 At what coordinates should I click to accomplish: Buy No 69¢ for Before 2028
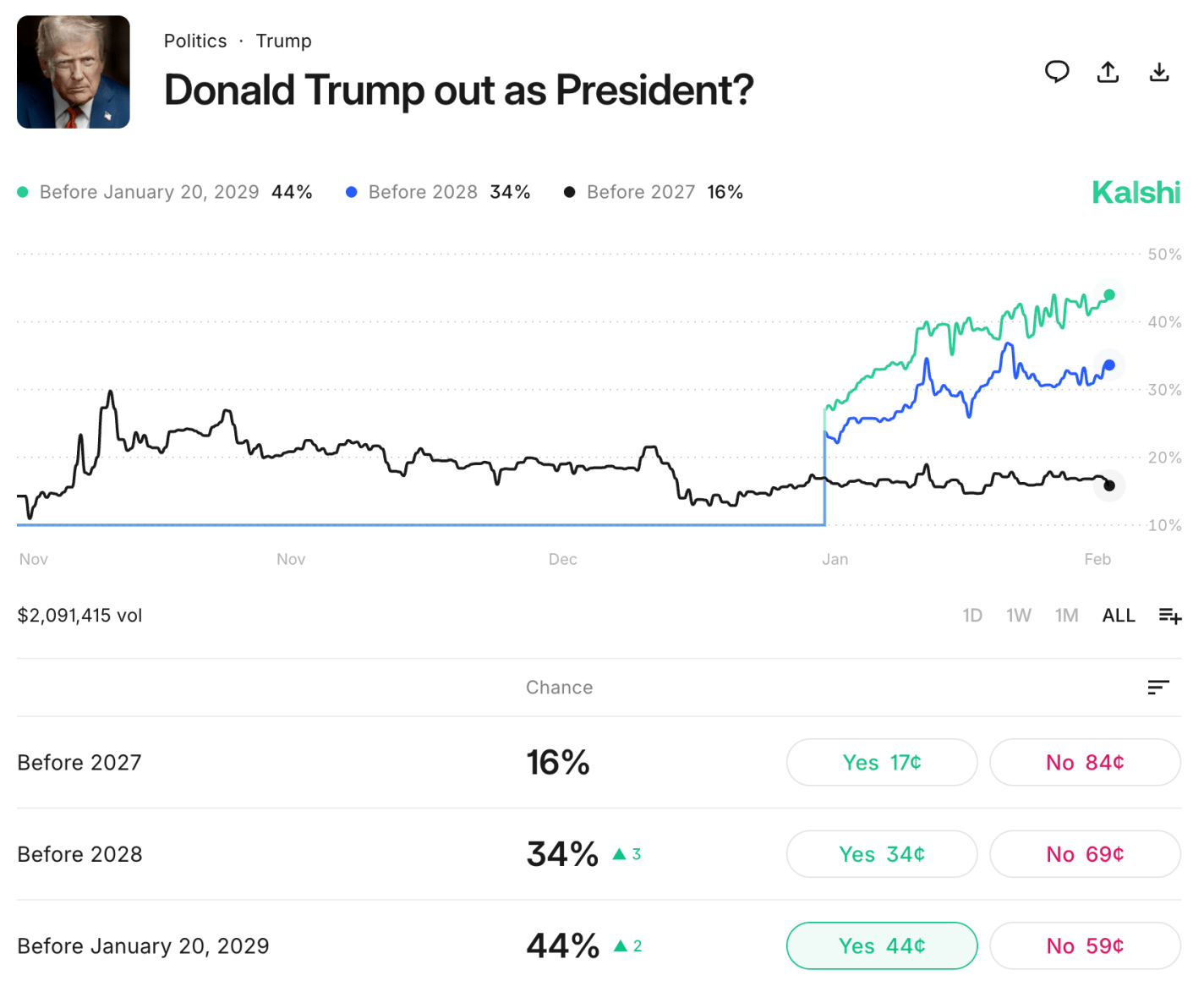pos(1085,854)
